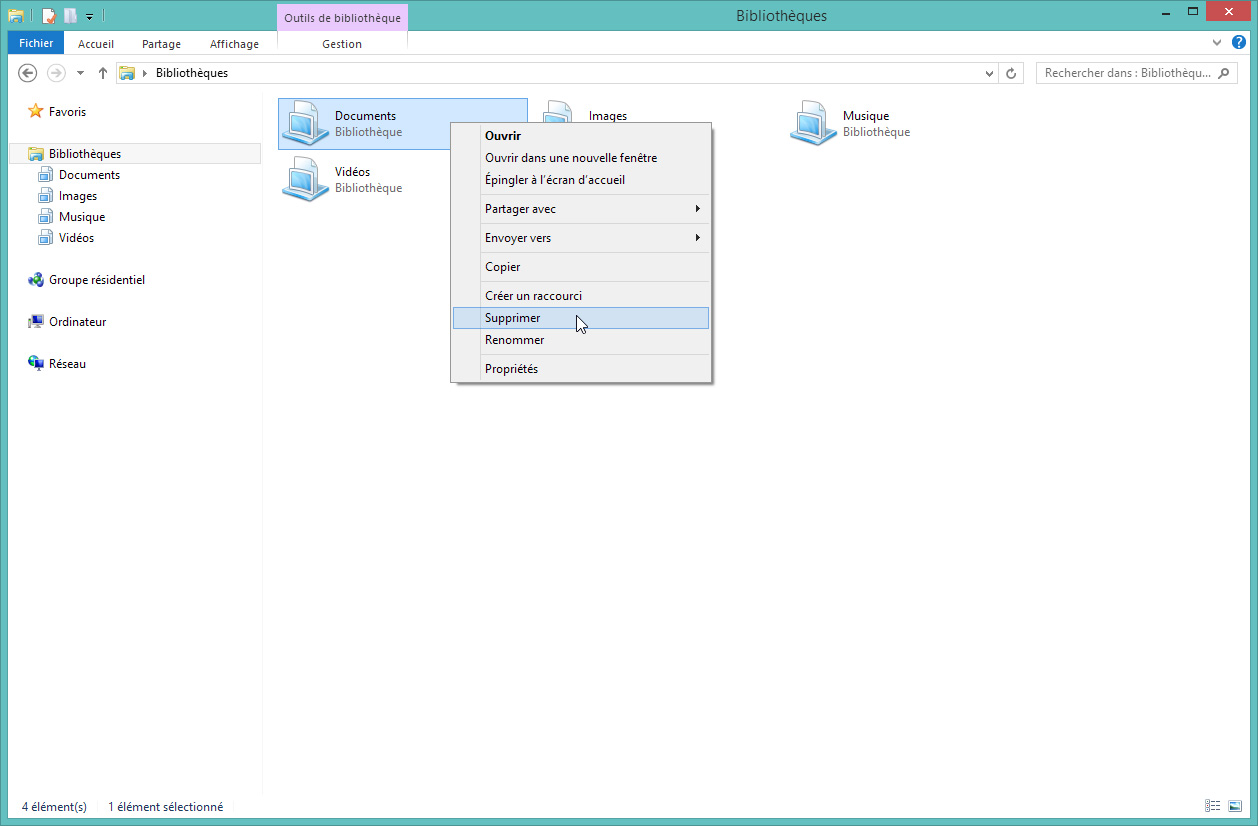This screenshot has height=826, width=1258.
Task: Select Bibliothèques in the navigation pane
Action: point(85,154)
